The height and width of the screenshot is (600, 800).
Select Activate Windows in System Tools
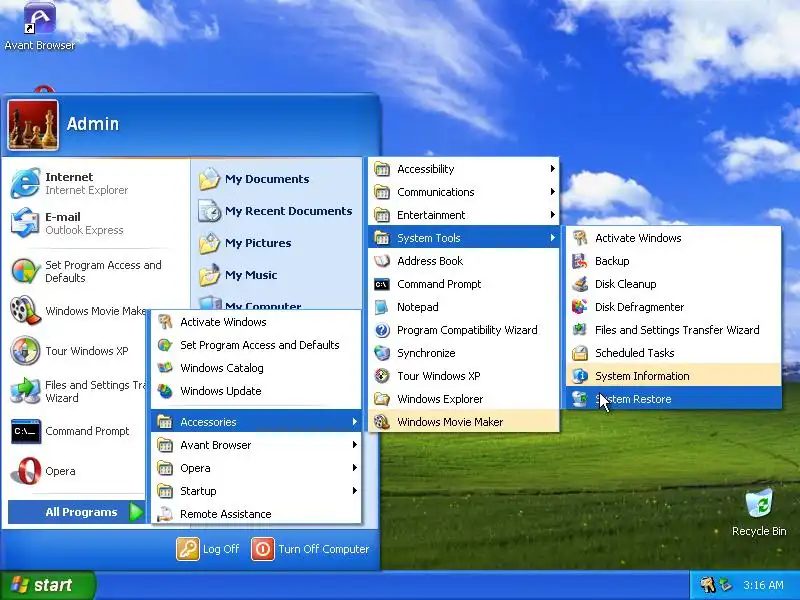673,238
